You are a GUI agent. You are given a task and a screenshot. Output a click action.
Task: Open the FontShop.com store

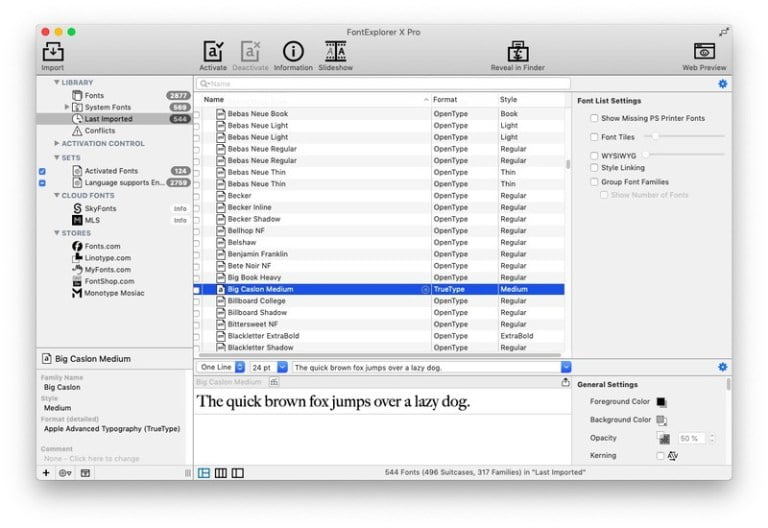(x=109, y=281)
